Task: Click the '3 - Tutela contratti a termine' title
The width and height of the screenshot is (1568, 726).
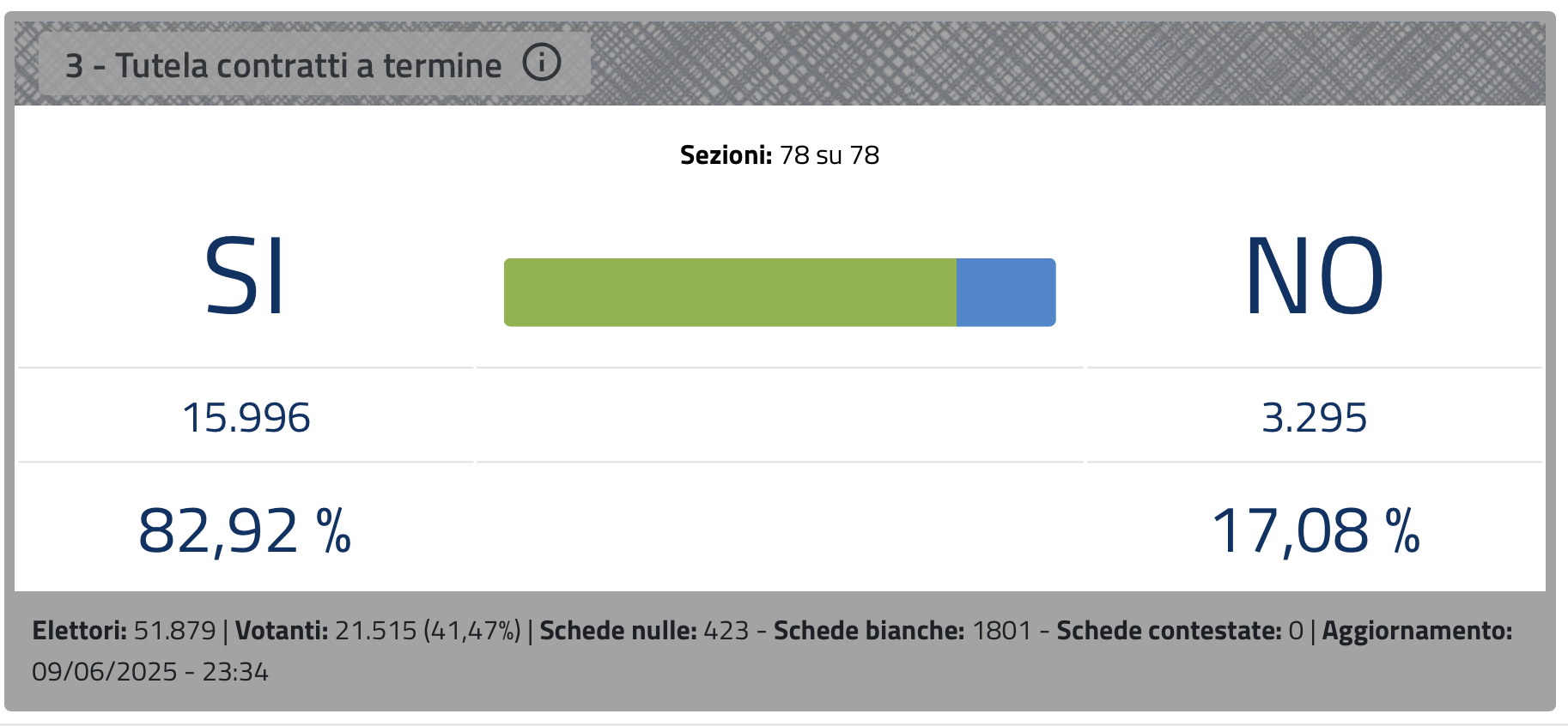Action: click(x=283, y=65)
